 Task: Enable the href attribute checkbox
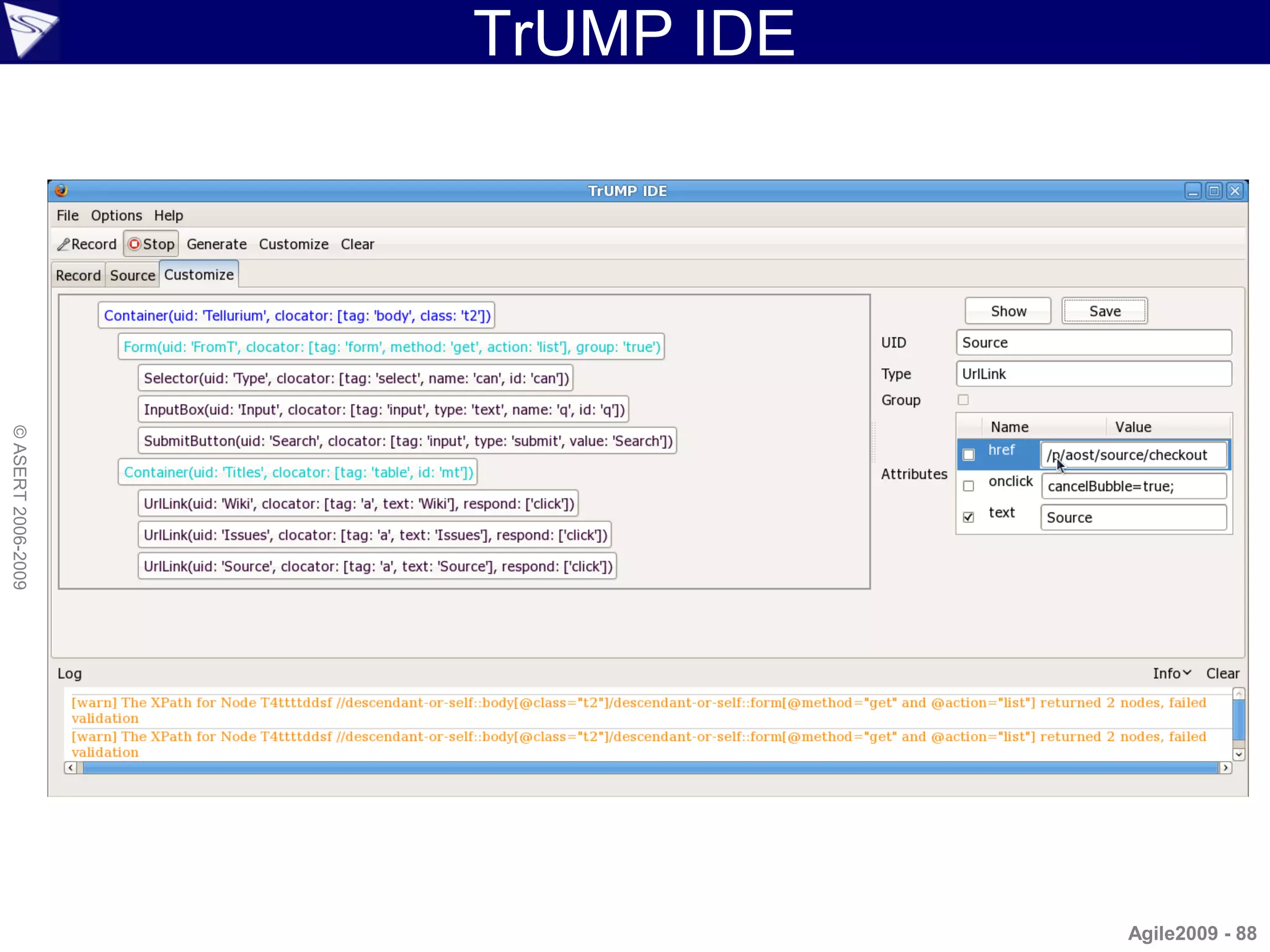tap(969, 455)
